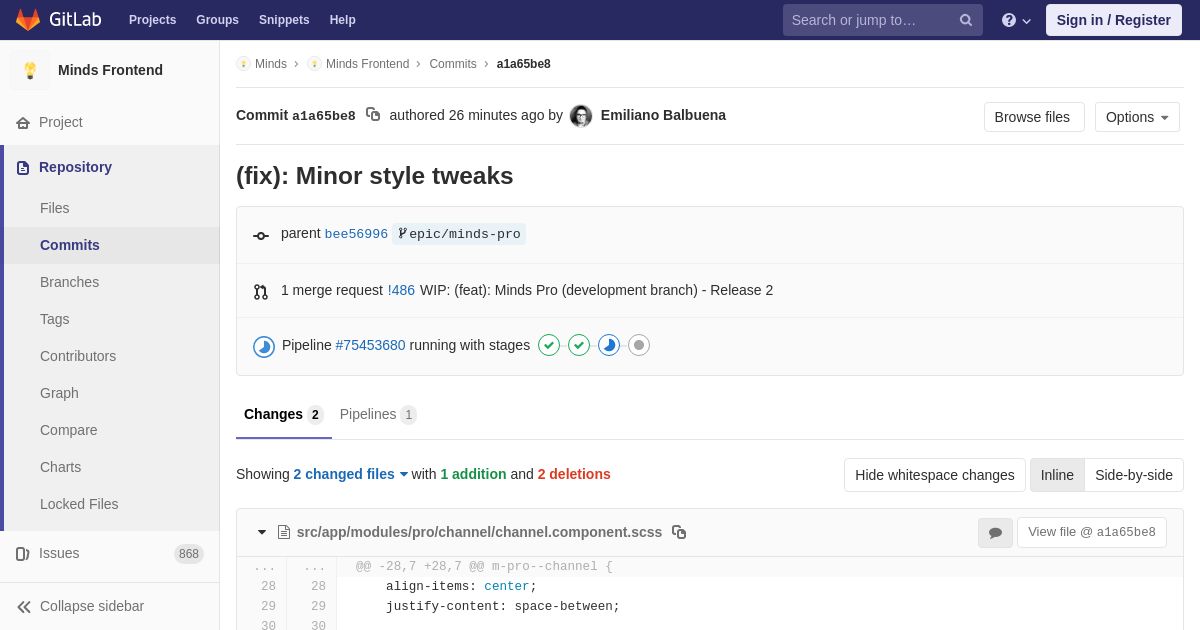The height and width of the screenshot is (630, 1200).
Task: Click the Minds breadcrumb link
Action: tap(271, 64)
